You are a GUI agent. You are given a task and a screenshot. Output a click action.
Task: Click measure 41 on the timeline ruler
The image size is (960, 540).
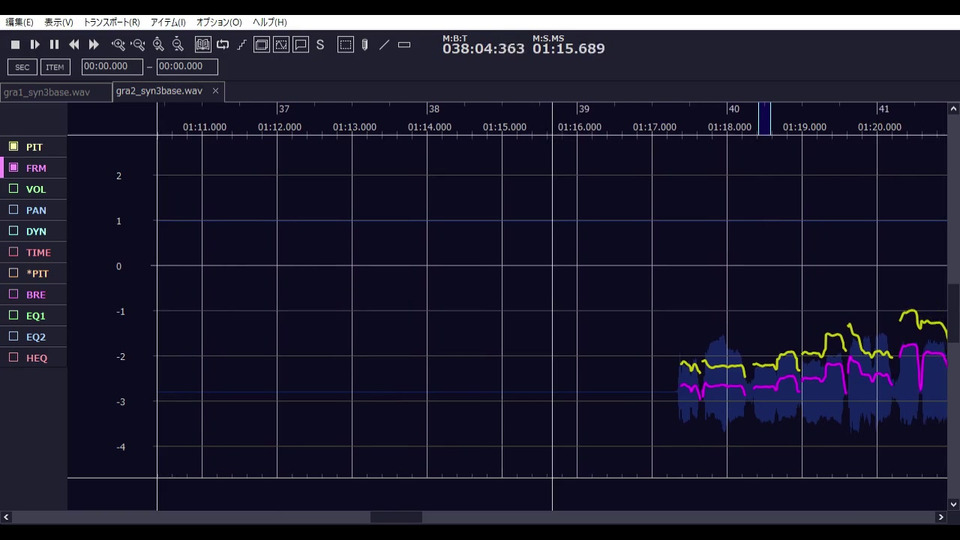click(x=883, y=109)
